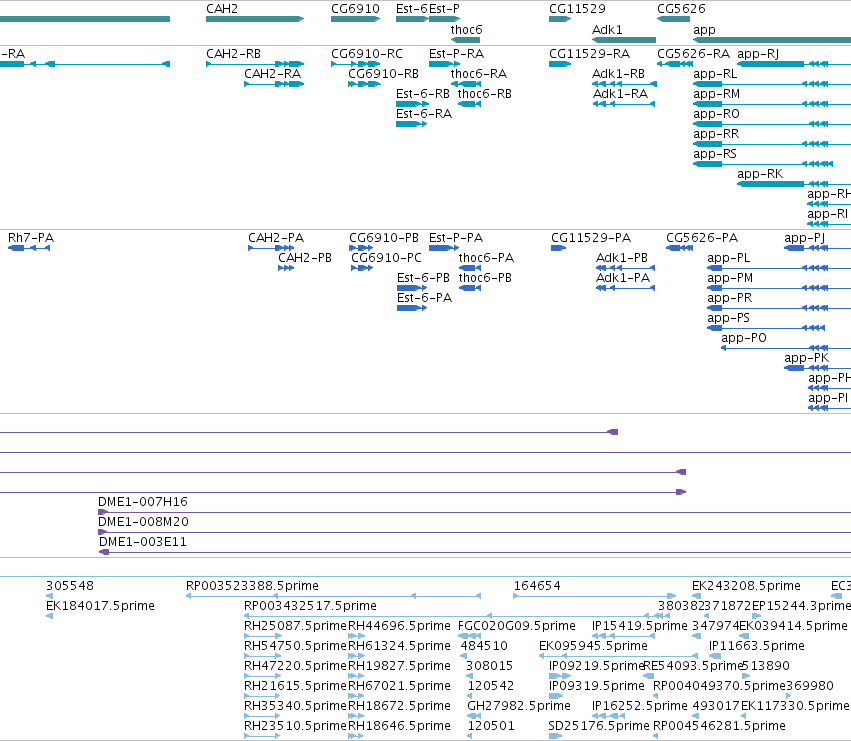Select EST SD25176.5prime

(x=555, y=736)
